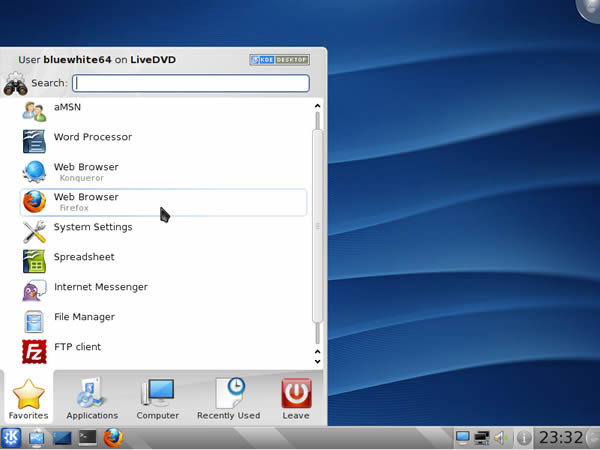This screenshot has width=600, height=450.
Task: Open the Recently Used tab
Action: click(x=228, y=398)
